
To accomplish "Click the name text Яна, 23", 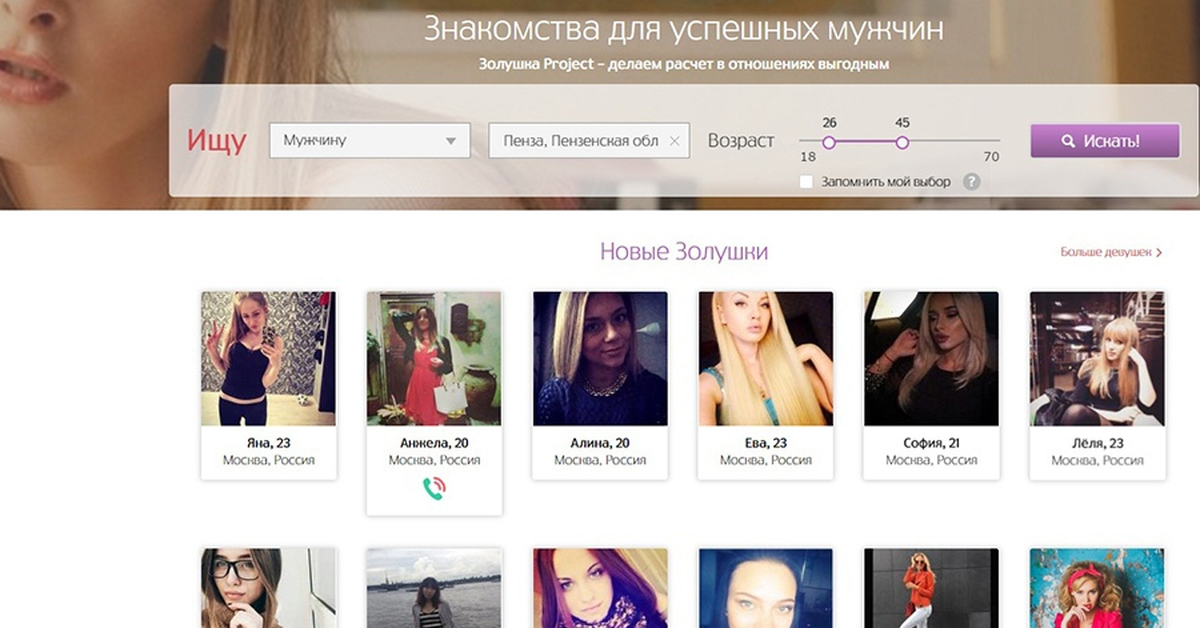I will [x=269, y=443].
